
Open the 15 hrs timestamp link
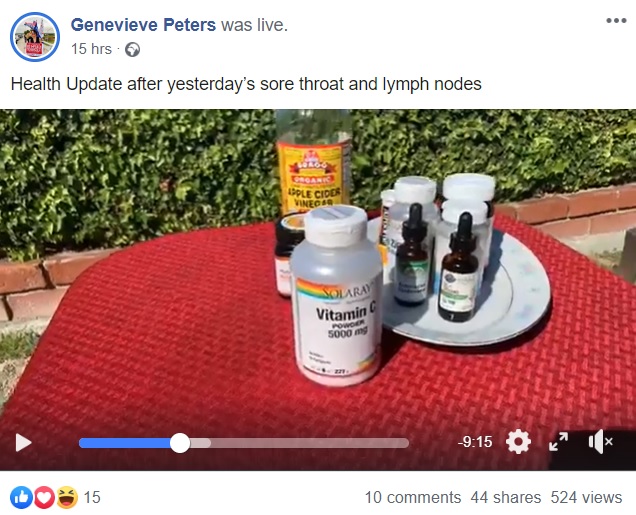click(91, 49)
